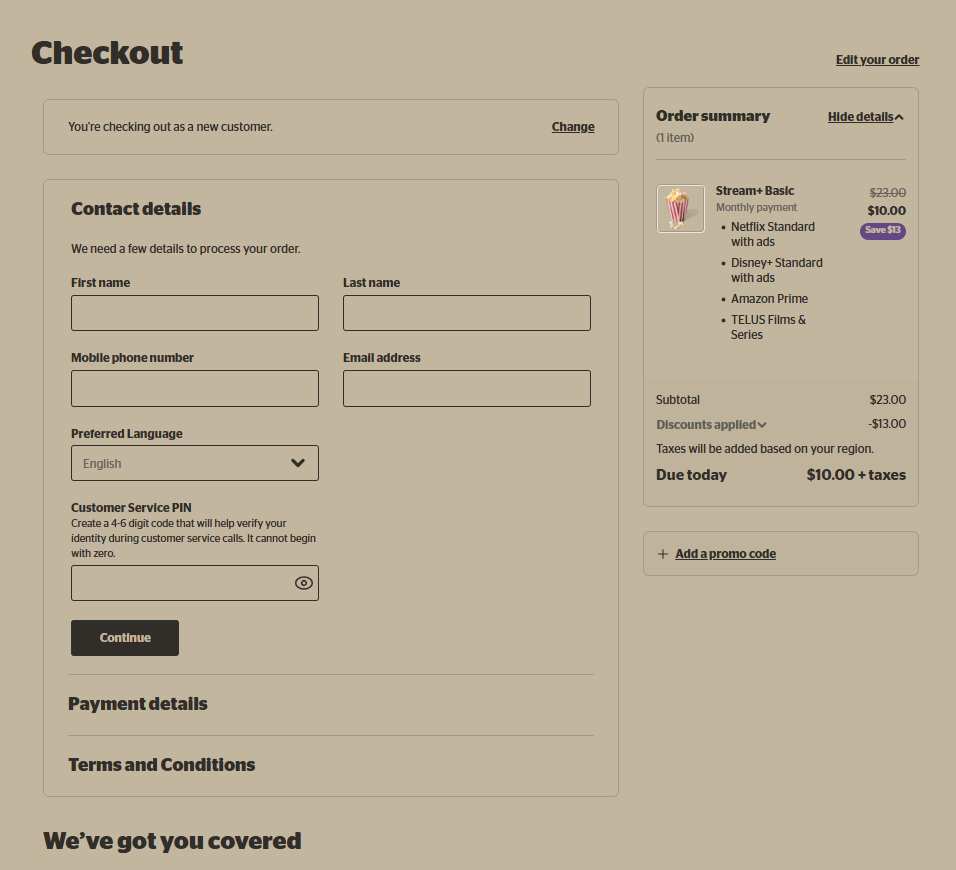The image size is (956, 870).
Task: Focus the Last name field
Action: 466,313
